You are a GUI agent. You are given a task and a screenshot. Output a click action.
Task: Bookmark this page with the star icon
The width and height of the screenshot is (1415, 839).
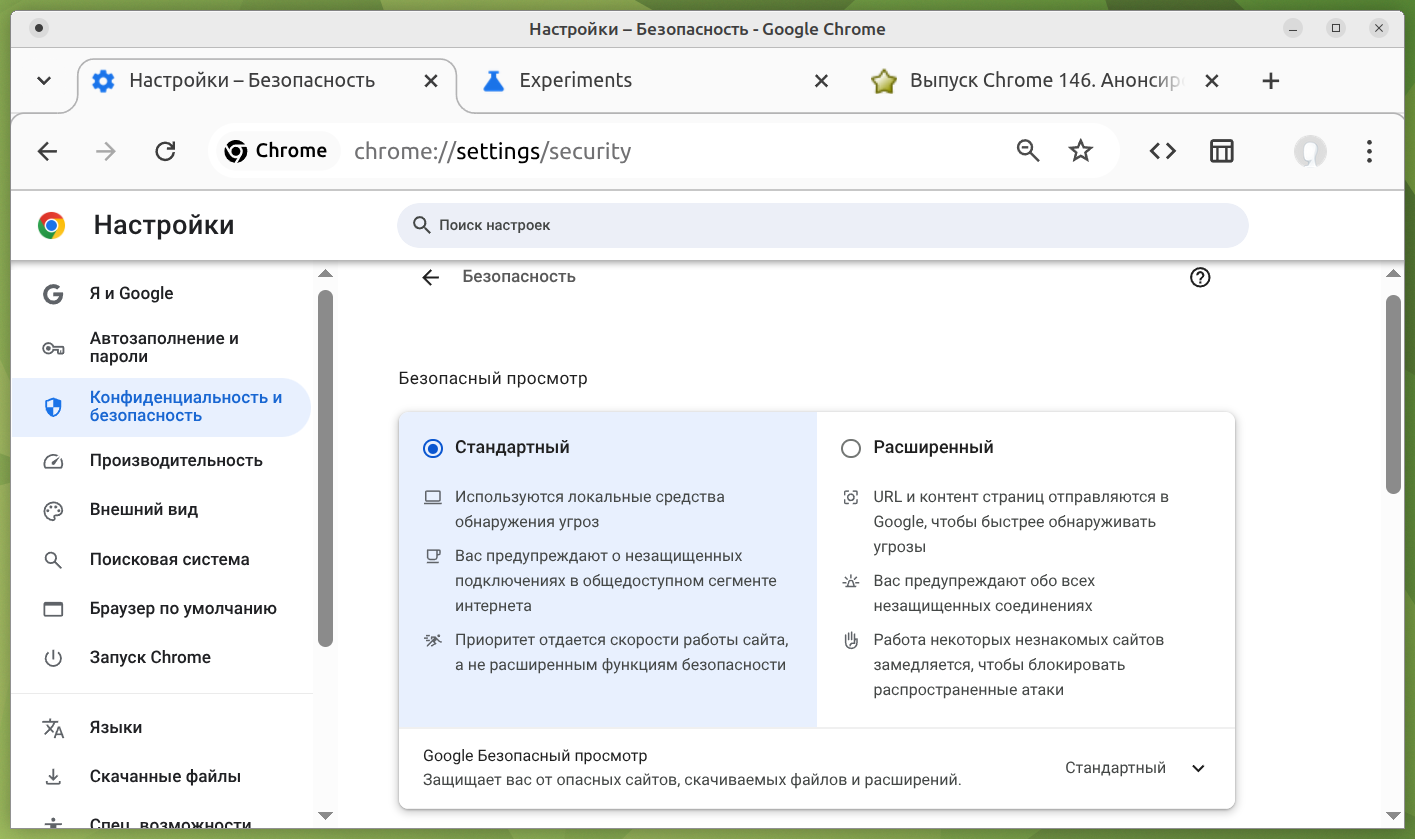click(x=1081, y=151)
